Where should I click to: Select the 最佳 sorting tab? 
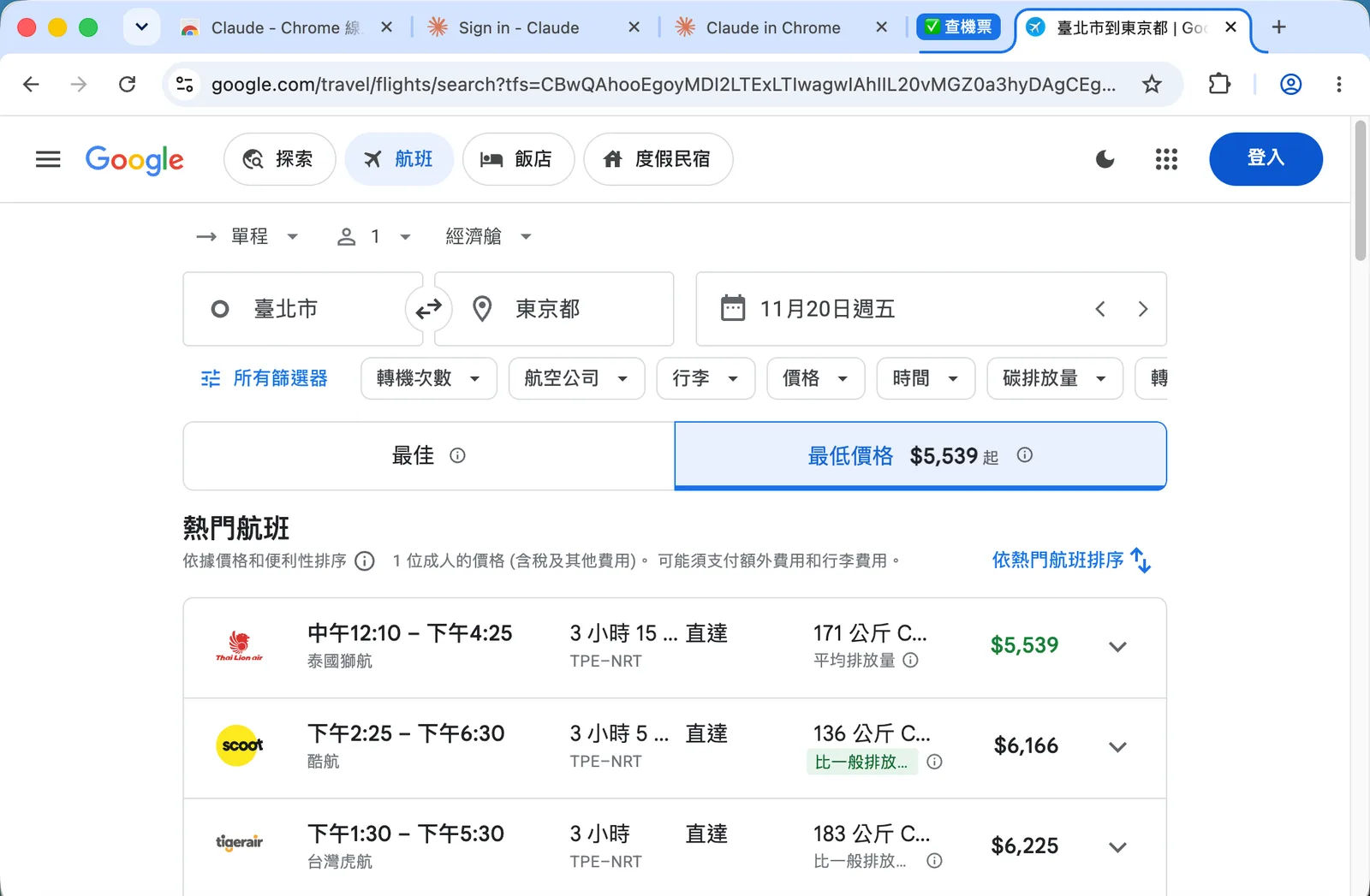click(429, 455)
